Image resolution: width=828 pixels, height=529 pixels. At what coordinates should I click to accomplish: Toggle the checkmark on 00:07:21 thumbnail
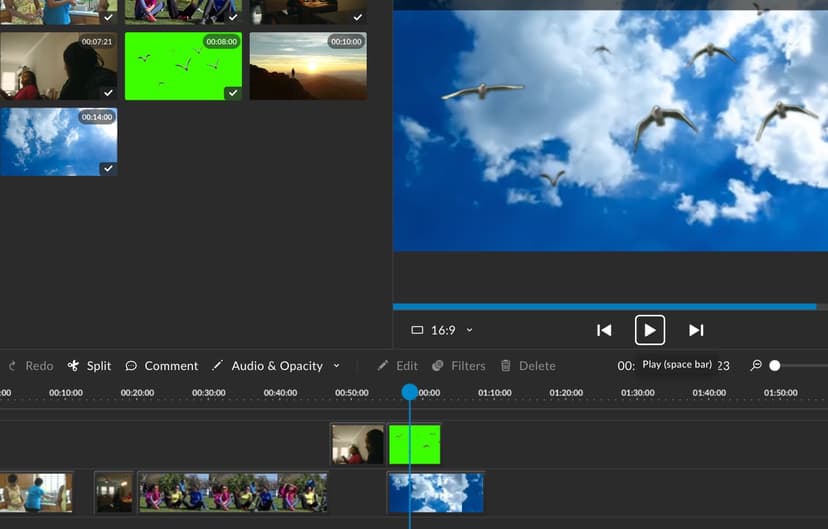(108, 93)
